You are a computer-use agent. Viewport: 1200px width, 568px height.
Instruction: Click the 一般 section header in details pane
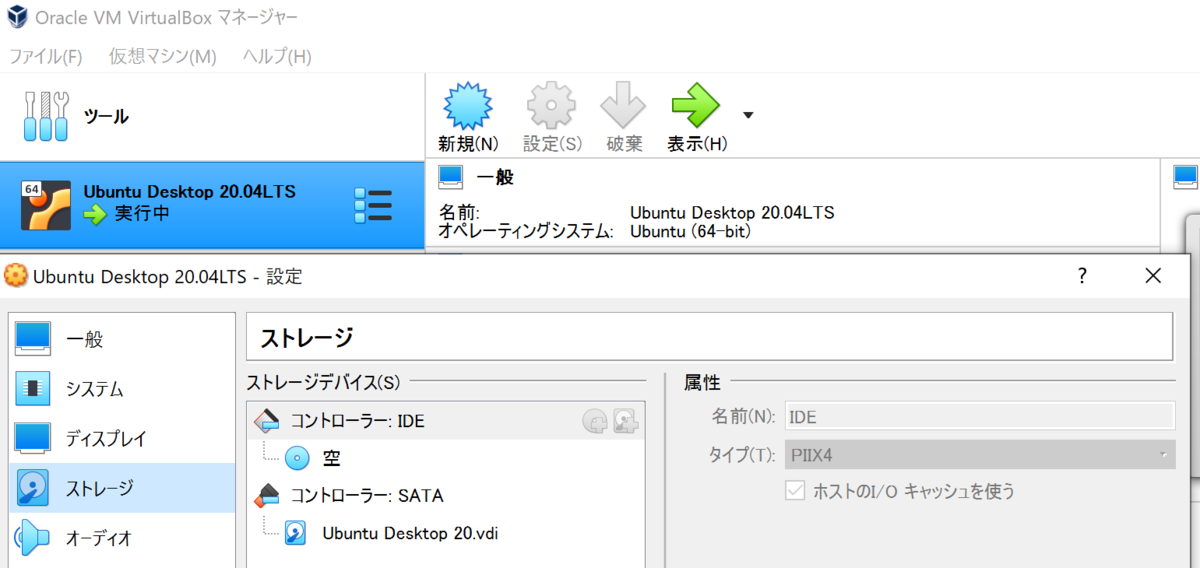[x=494, y=178]
